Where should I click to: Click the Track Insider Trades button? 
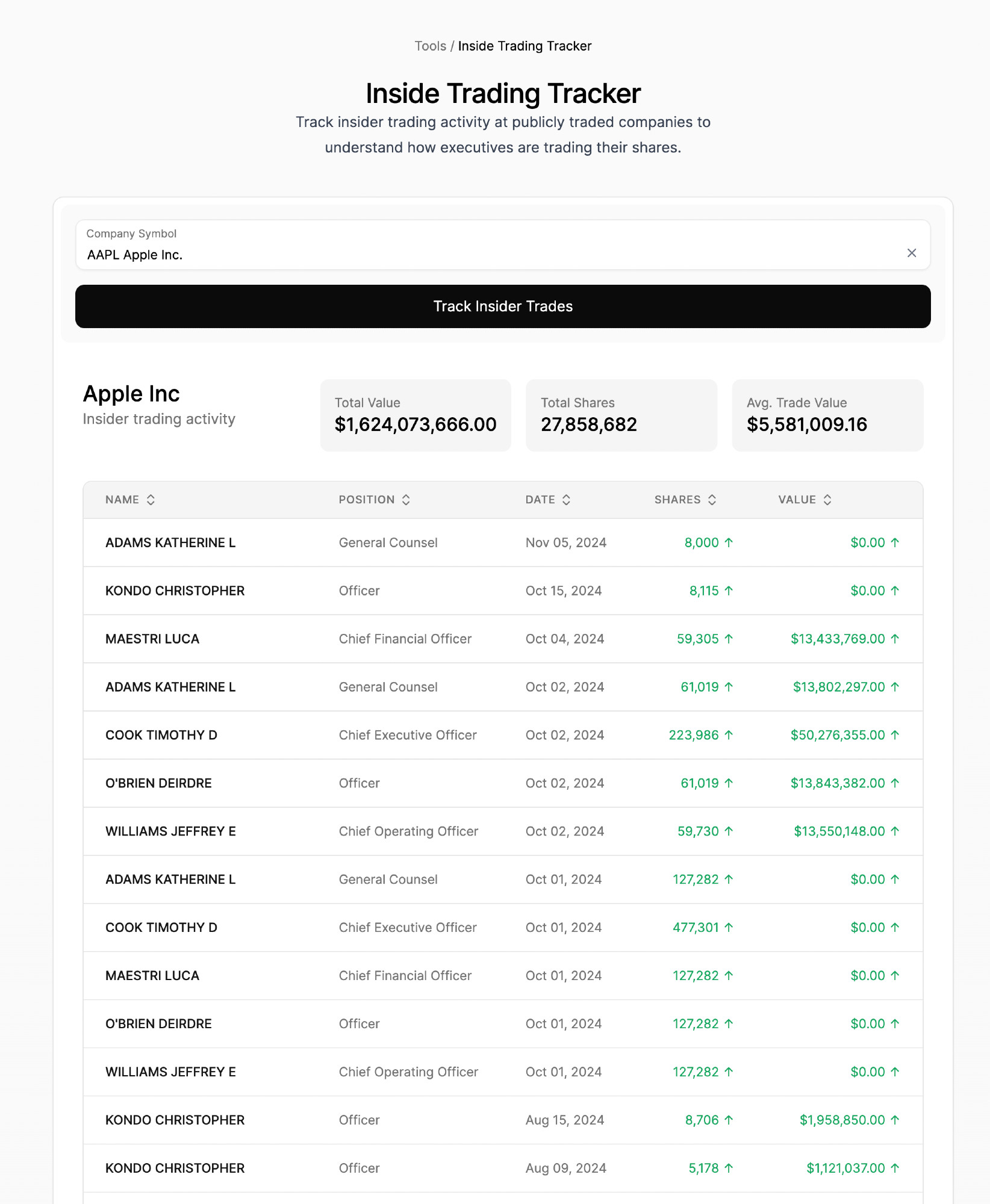(503, 306)
